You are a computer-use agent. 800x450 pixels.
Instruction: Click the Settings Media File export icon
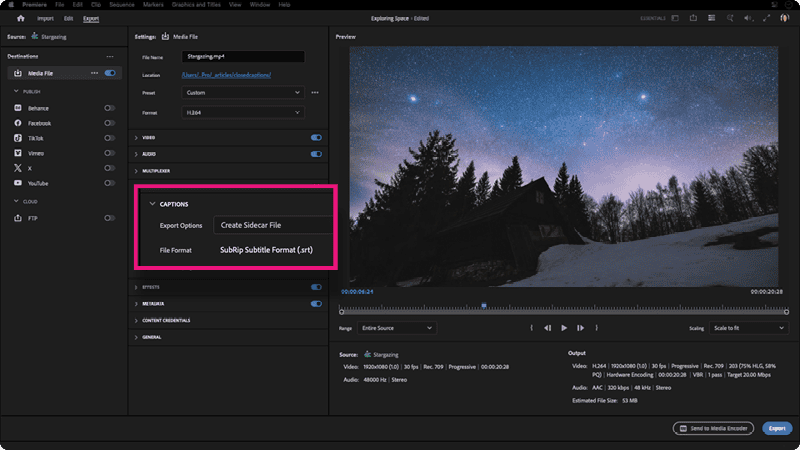(165, 36)
